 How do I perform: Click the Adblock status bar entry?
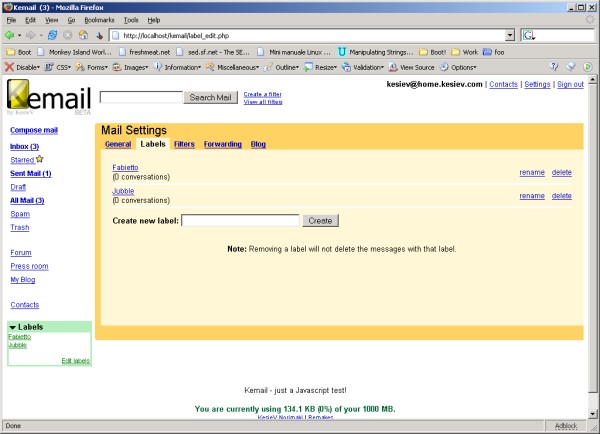566,426
